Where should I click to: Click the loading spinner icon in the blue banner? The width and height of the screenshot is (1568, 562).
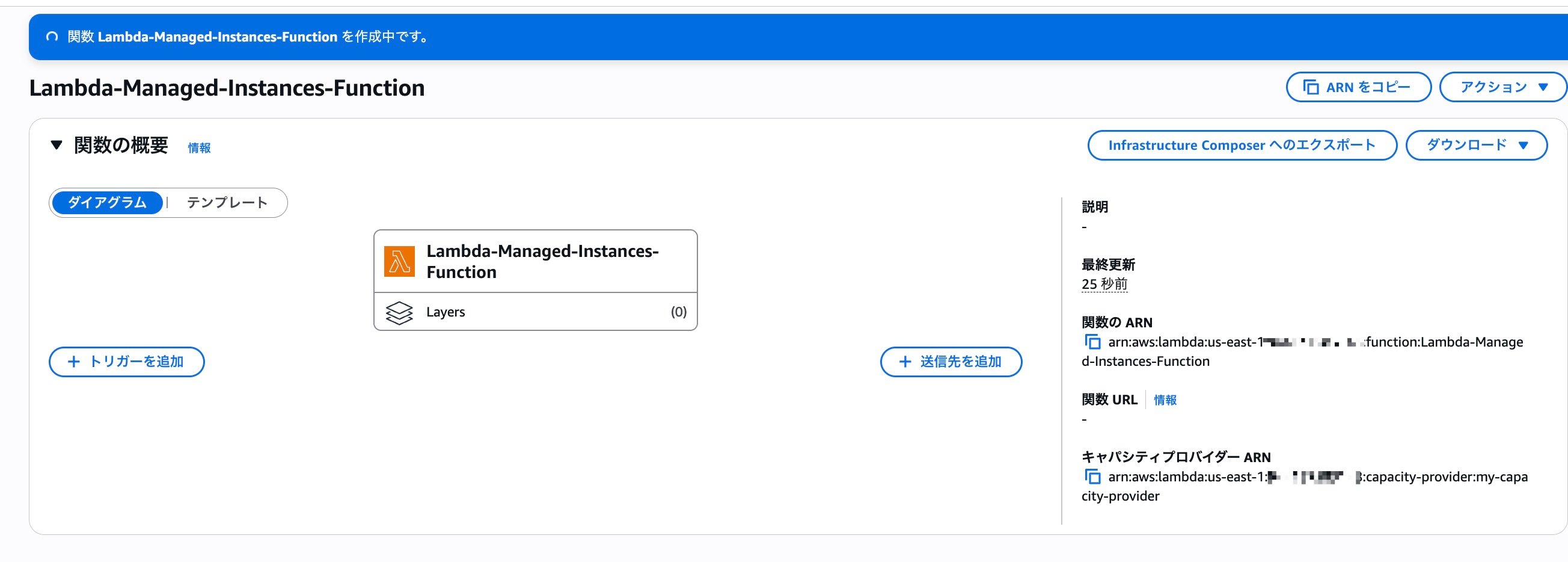click(54, 37)
